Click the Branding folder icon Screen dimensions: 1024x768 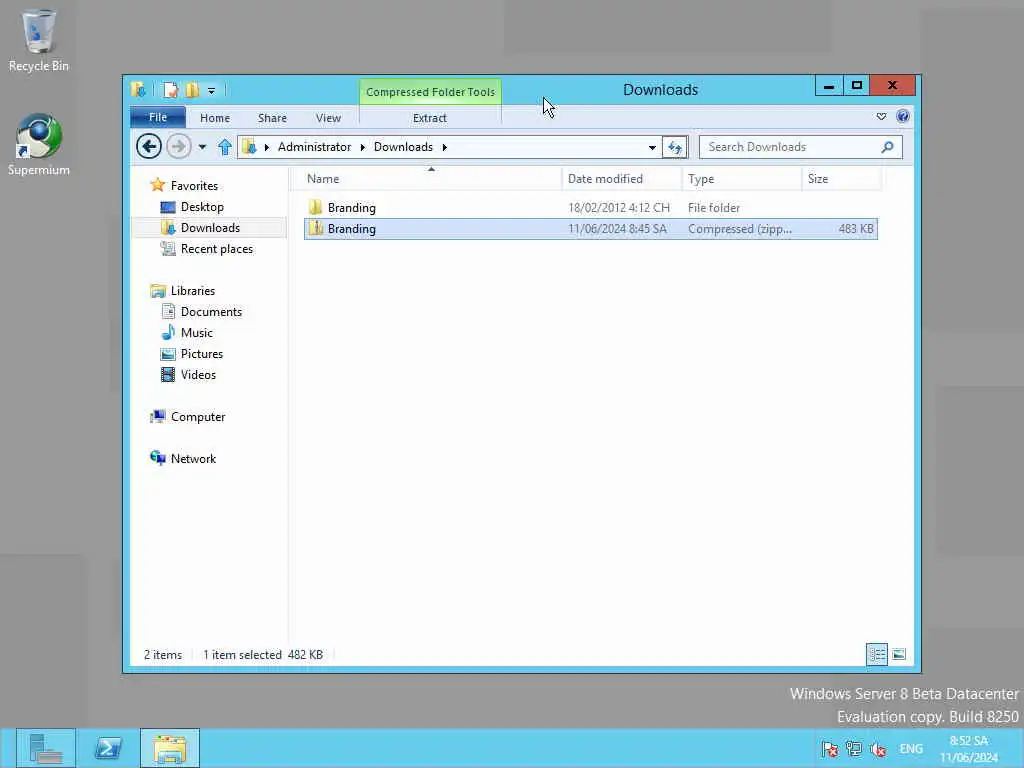pos(315,207)
